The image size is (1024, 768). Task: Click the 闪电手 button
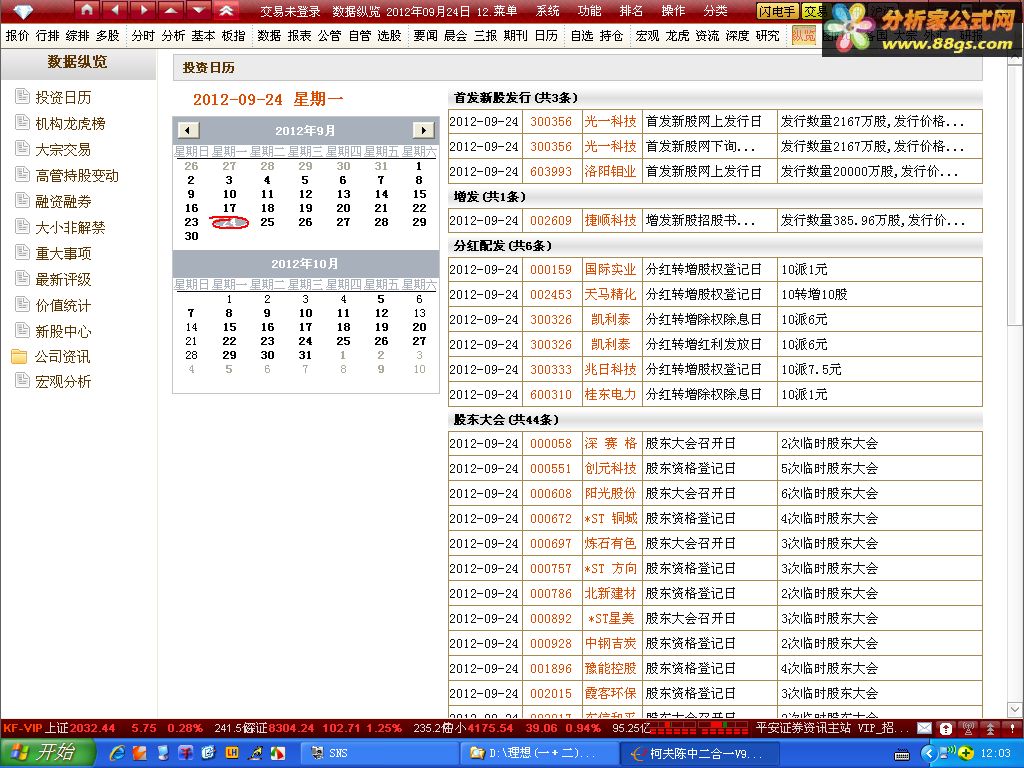tap(776, 11)
